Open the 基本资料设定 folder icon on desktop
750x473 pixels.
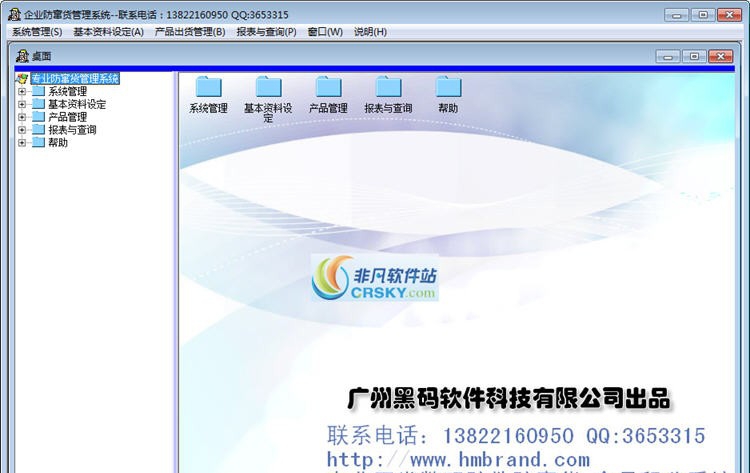click(x=268, y=87)
